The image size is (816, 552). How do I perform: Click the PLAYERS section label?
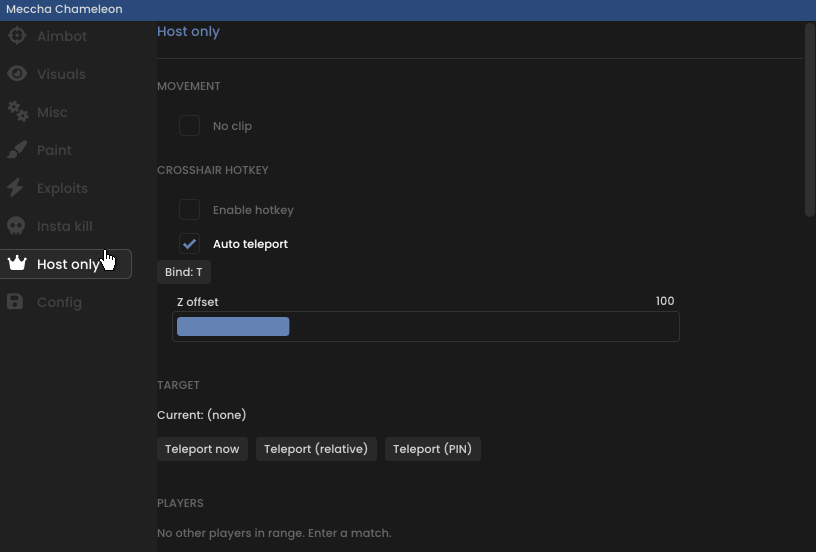click(x=180, y=503)
